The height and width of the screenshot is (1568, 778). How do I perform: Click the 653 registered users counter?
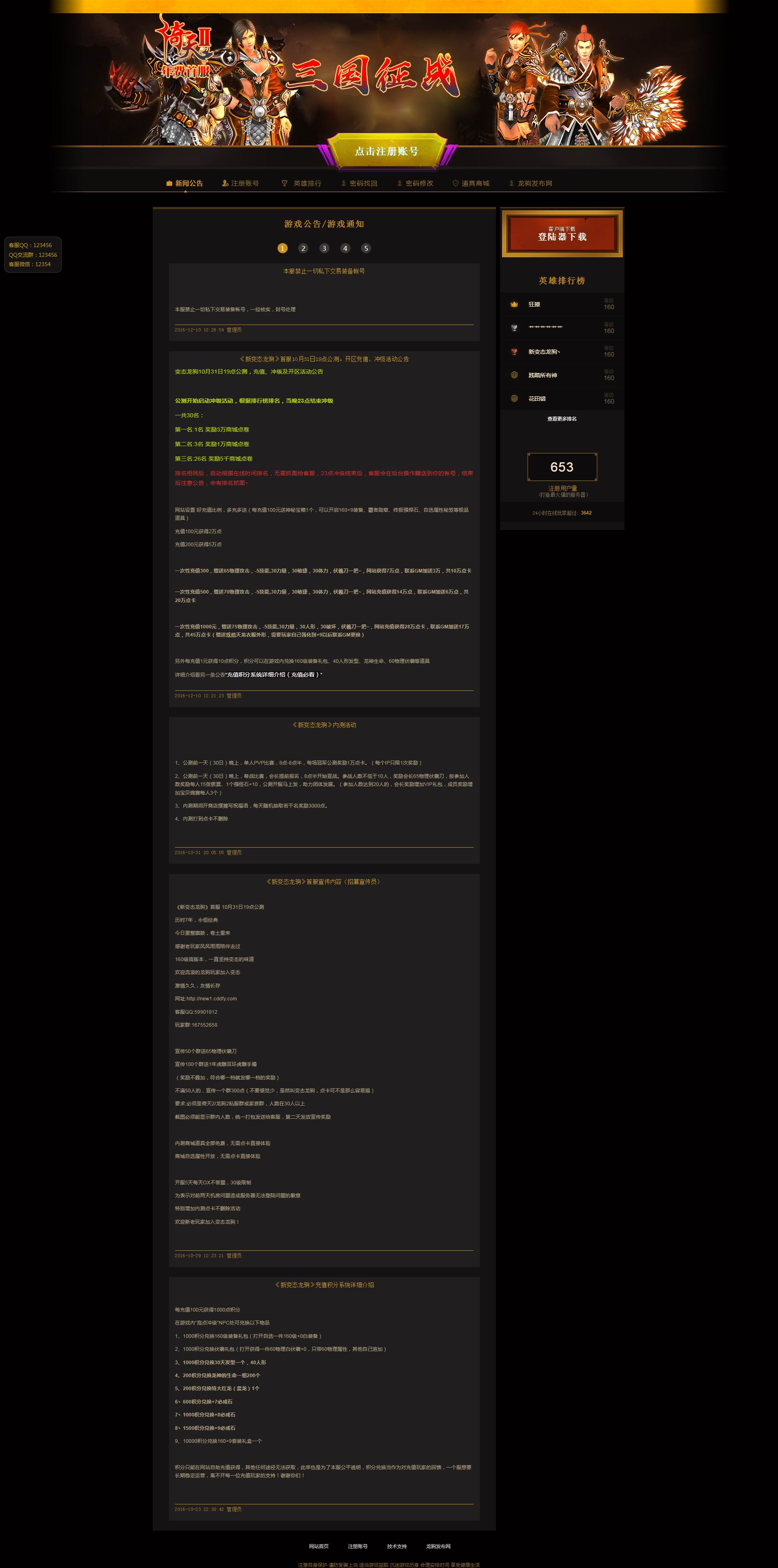pos(562,467)
